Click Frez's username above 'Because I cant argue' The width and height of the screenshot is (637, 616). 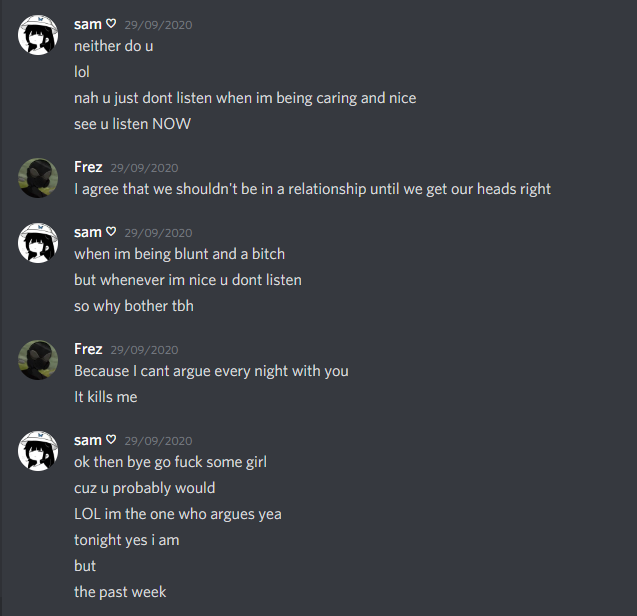(x=88, y=349)
